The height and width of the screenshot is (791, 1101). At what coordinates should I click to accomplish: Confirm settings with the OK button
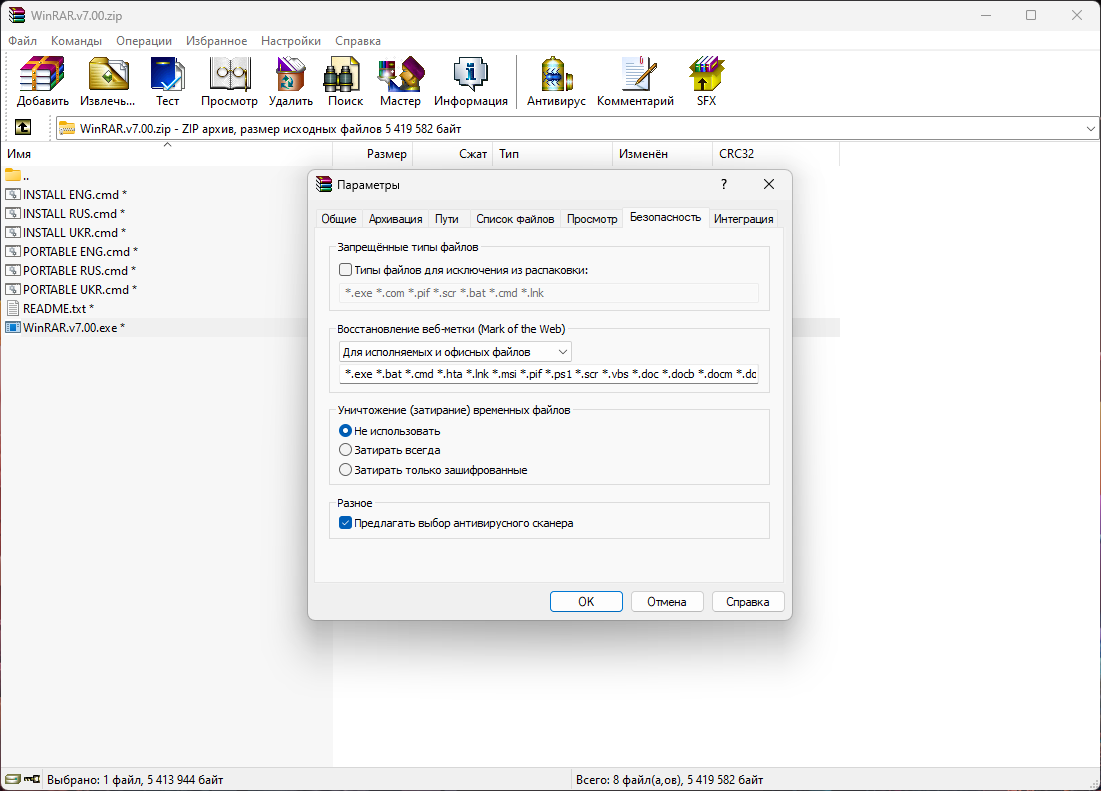[586, 601]
